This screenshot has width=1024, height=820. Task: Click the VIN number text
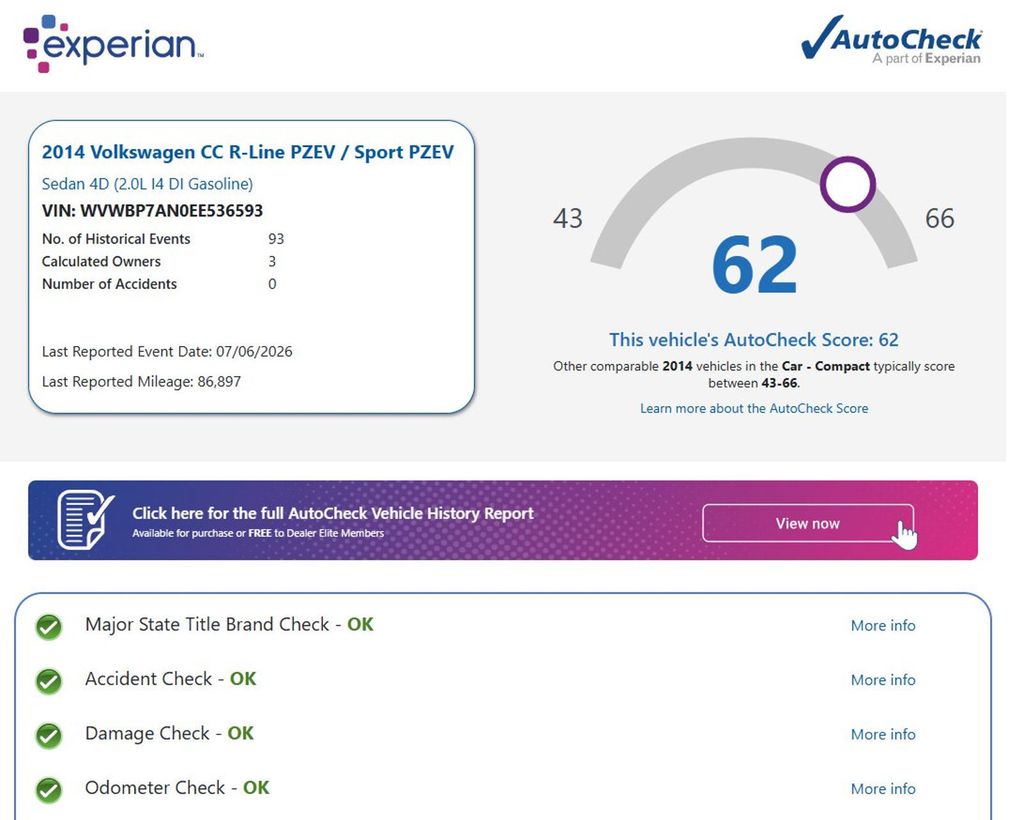(x=152, y=211)
